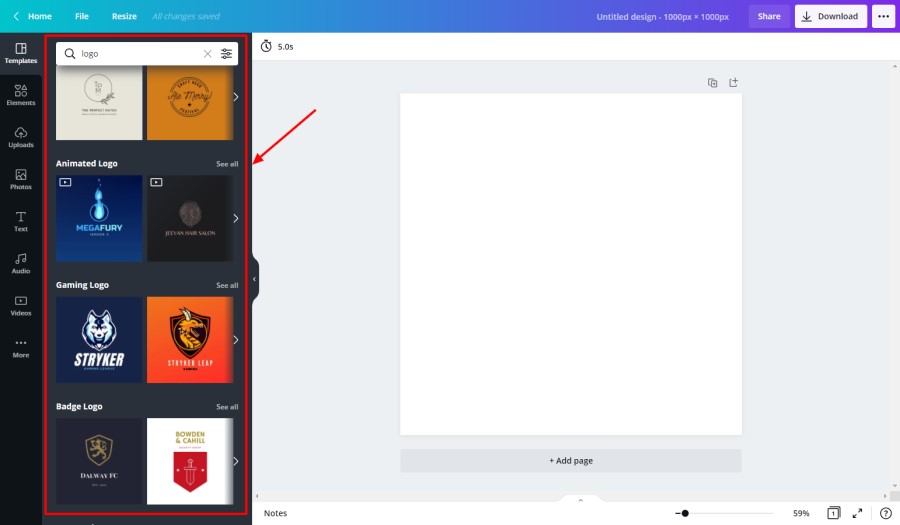Select the Megafury animated logo template

pos(99,218)
